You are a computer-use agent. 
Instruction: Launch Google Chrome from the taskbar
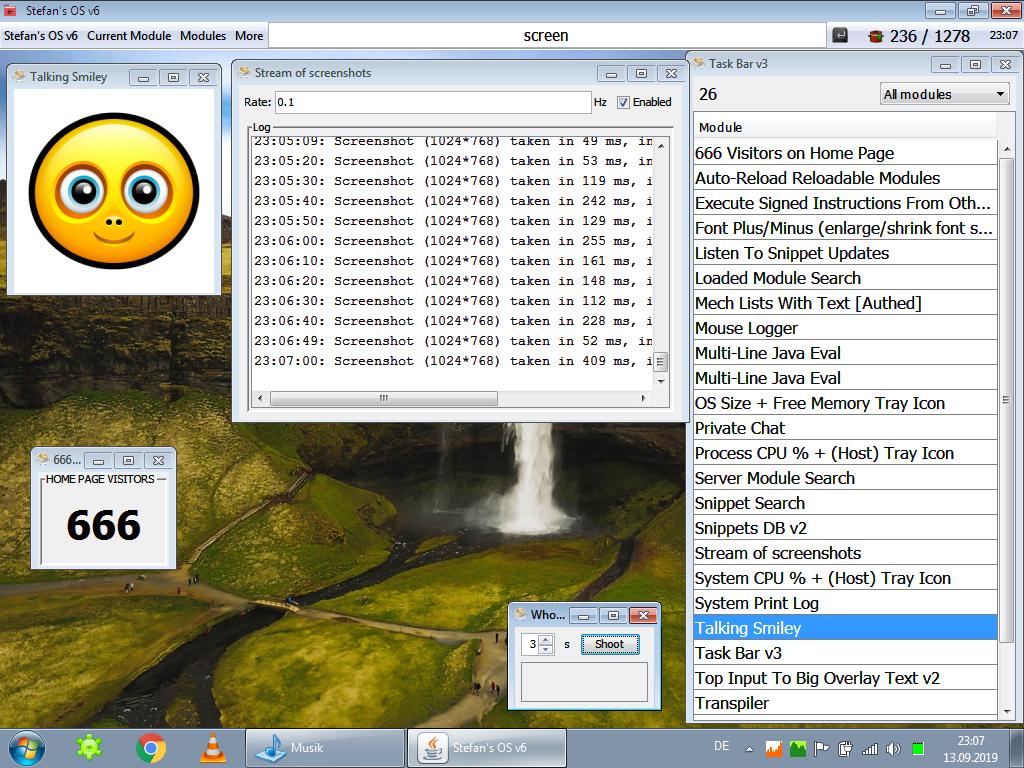pos(151,747)
